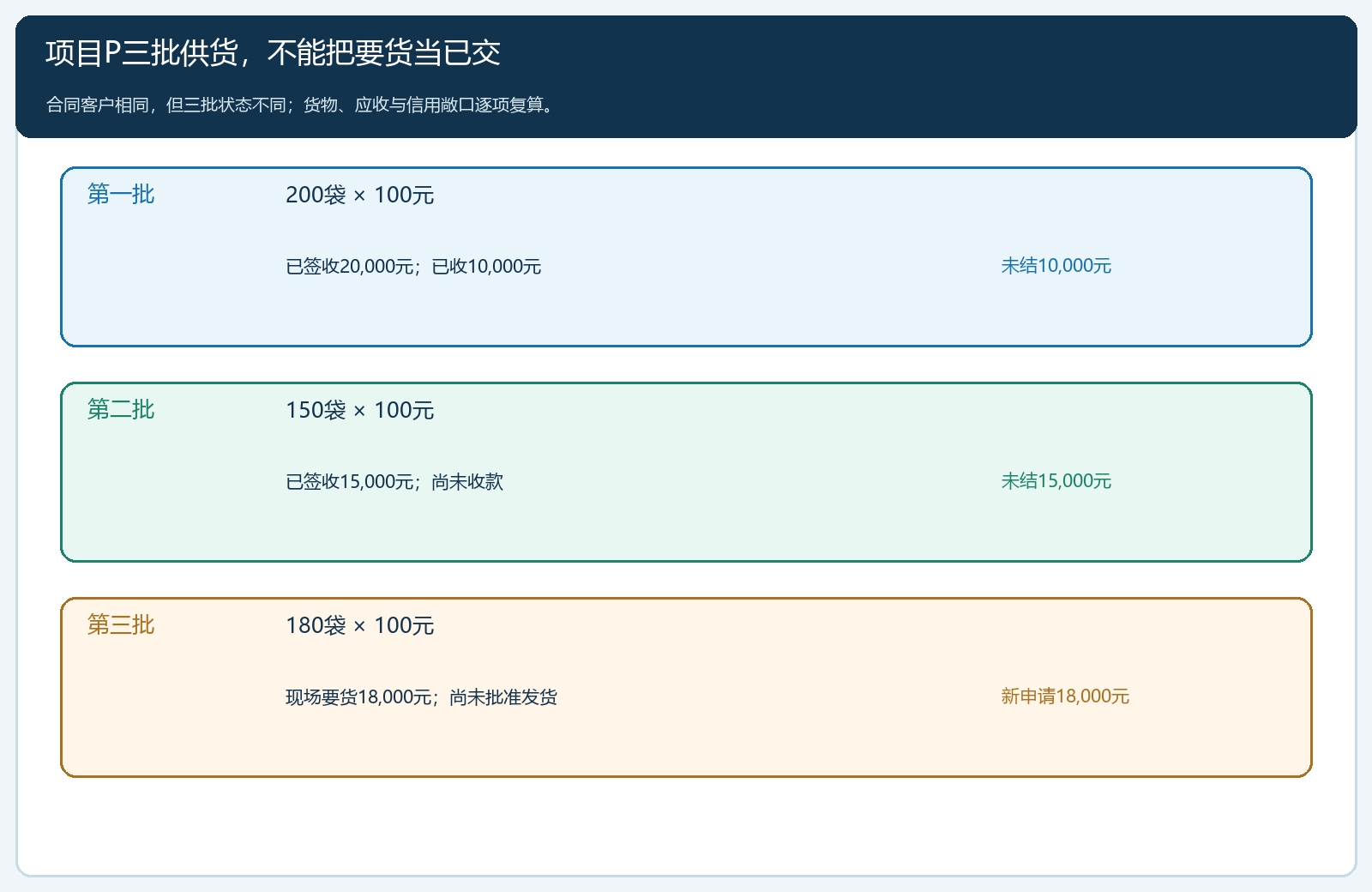
Task: Select the 第三批 label
Action: pos(121,625)
